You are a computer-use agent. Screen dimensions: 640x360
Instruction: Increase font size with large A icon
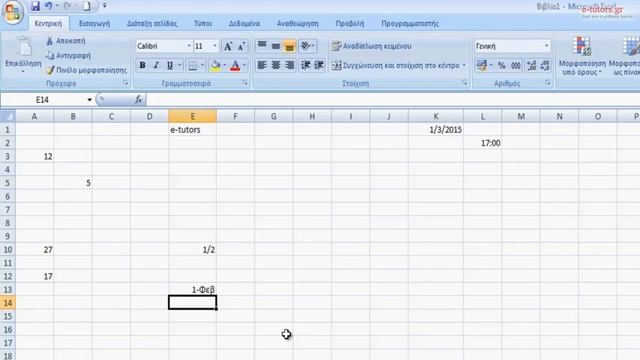point(228,47)
